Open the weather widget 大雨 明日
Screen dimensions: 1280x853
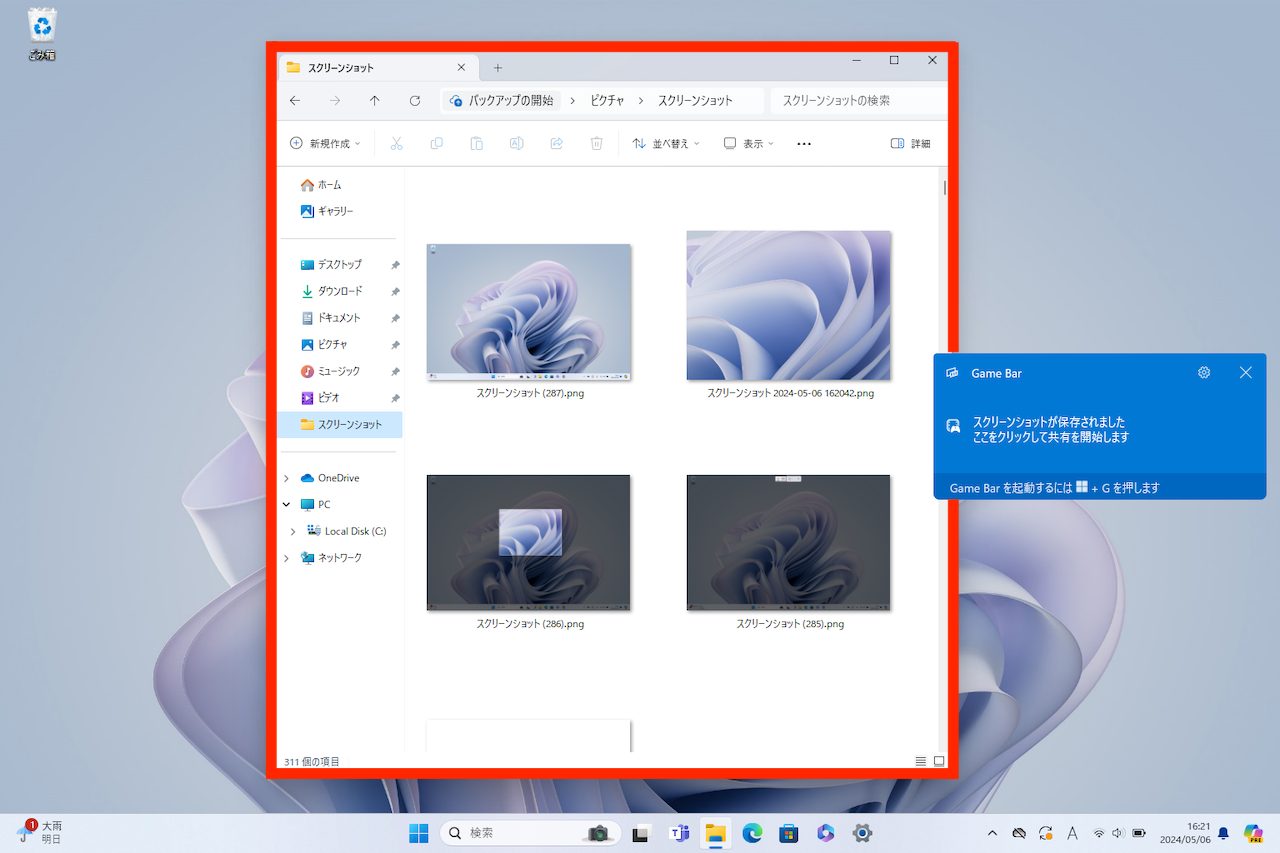point(40,833)
